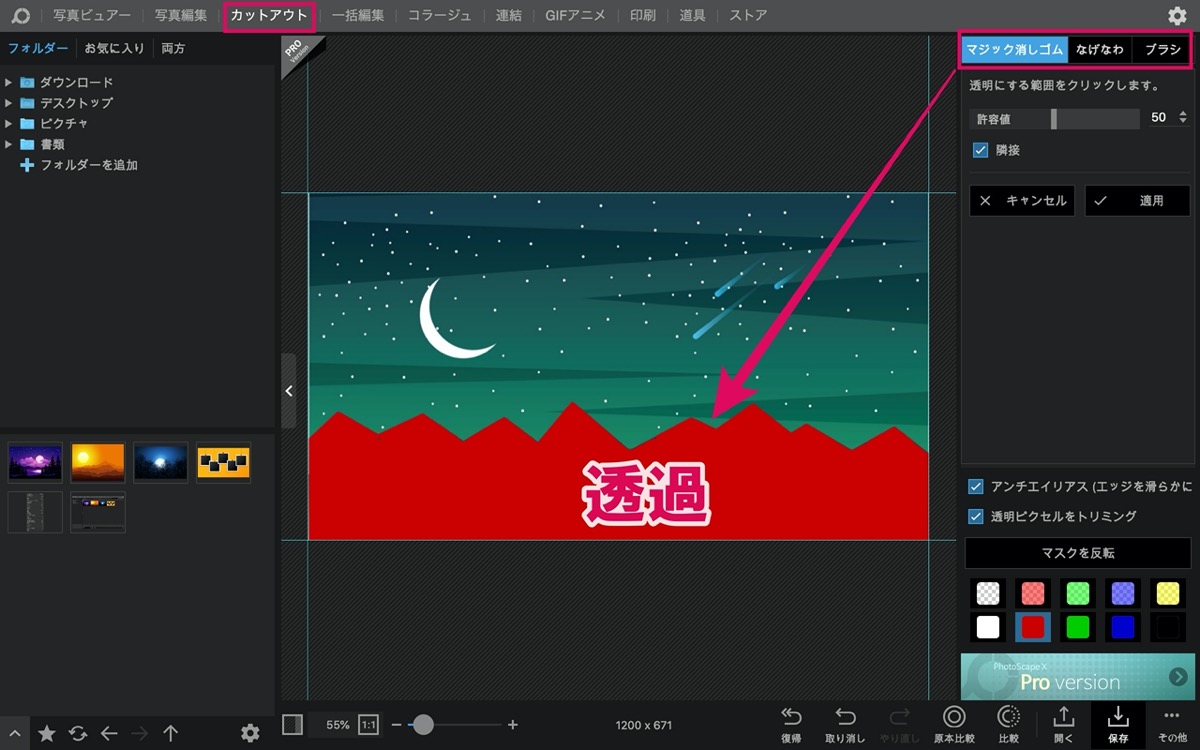
Task: Click the favorites star icon
Action: click(46, 733)
